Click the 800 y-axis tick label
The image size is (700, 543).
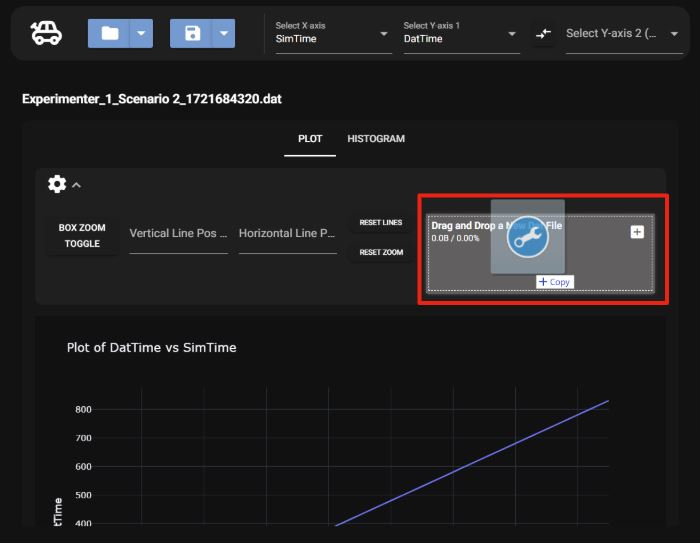(83, 409)
